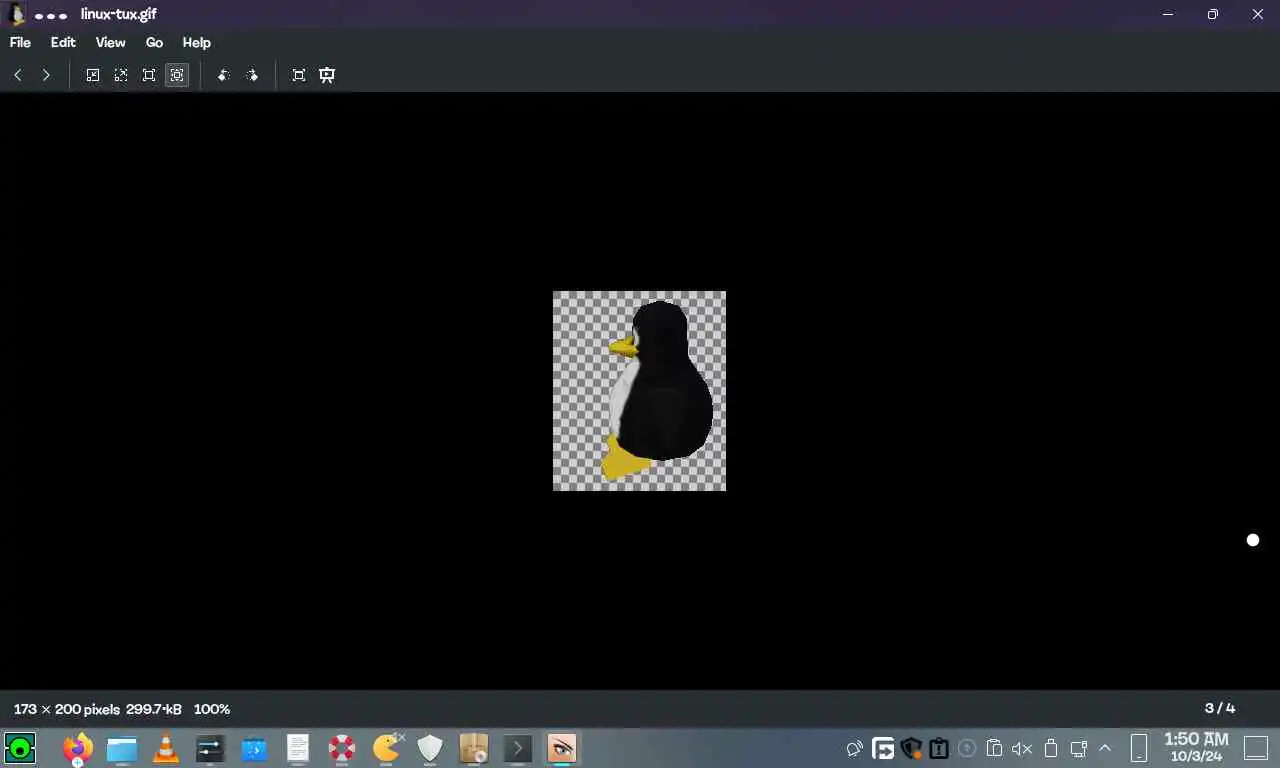Click the clipboard info tray icon

939,748
